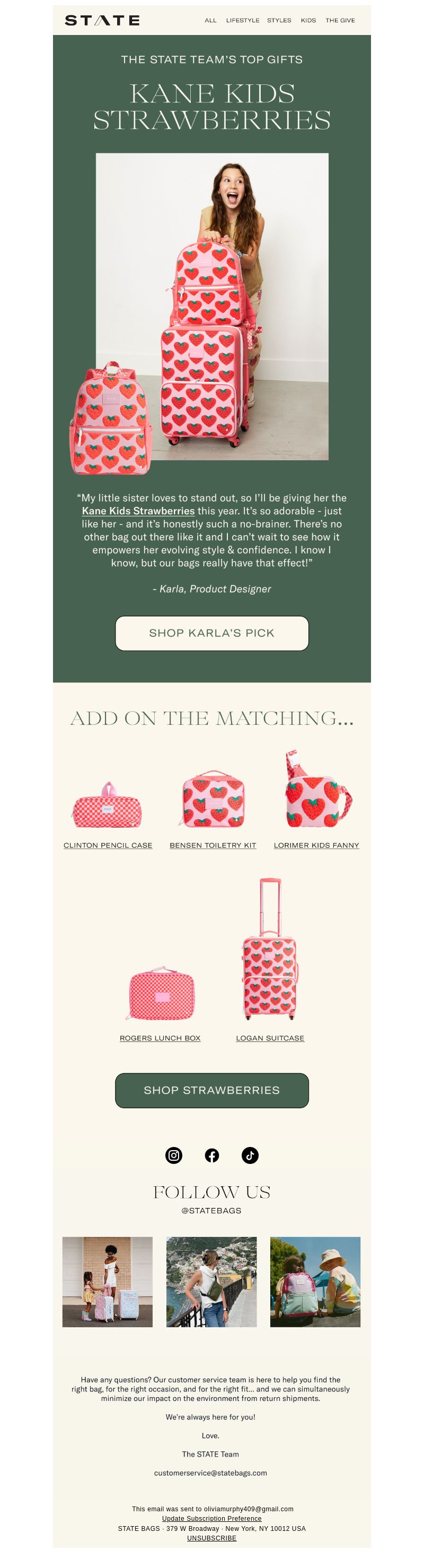Open the Lorimer Kids Fanny link
This screenshot has width=424, height=1568.
[x=316, y=845]
